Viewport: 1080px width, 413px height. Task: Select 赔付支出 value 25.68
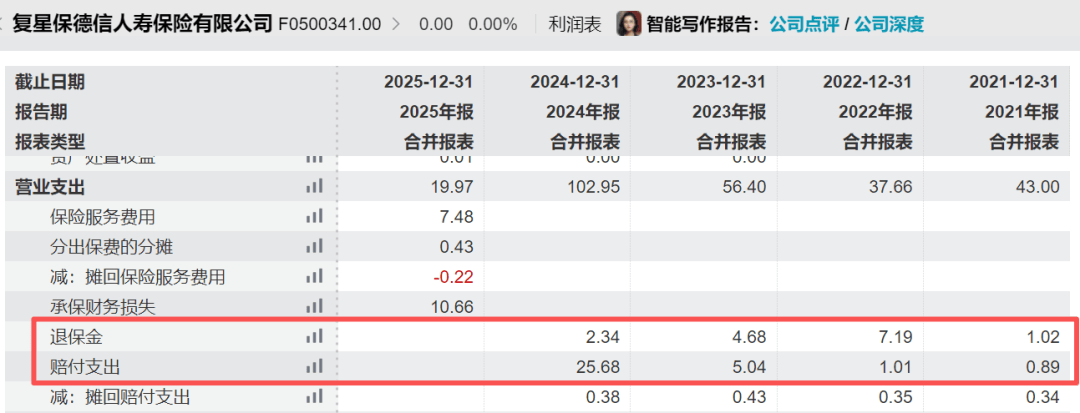click(598, 366)
